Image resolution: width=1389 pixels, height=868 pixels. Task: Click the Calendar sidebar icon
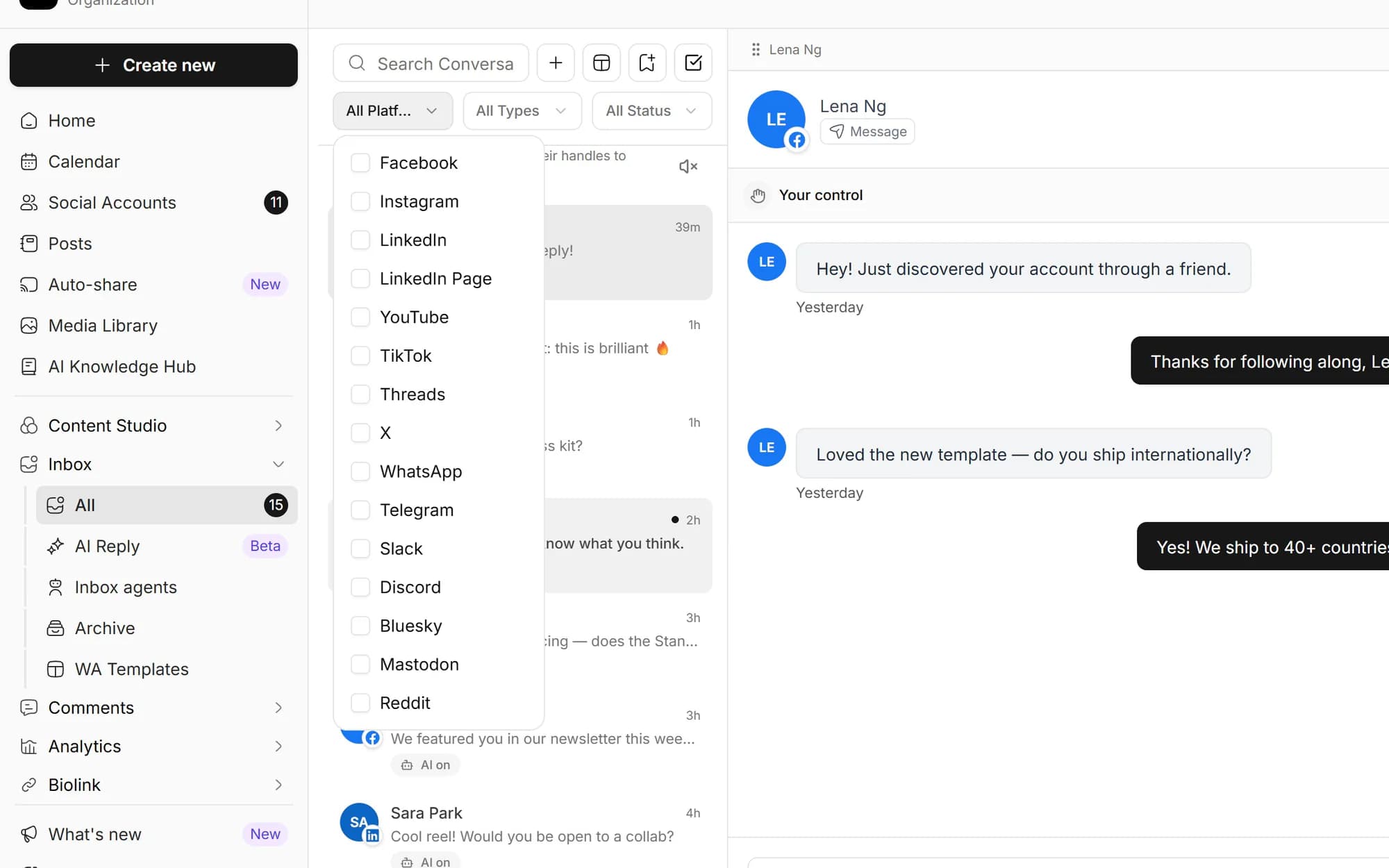click(29, 162)
